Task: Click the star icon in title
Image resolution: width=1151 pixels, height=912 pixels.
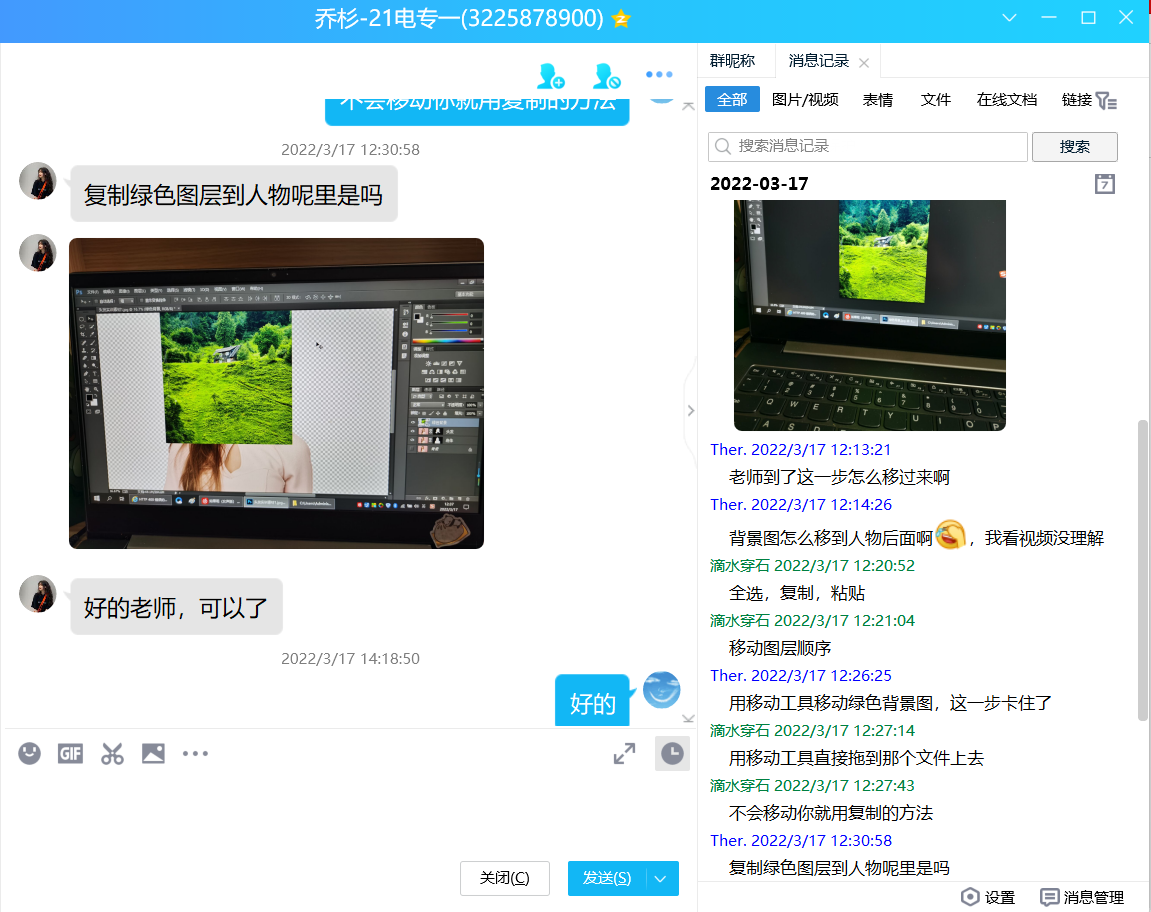Action: coord(621,18)
